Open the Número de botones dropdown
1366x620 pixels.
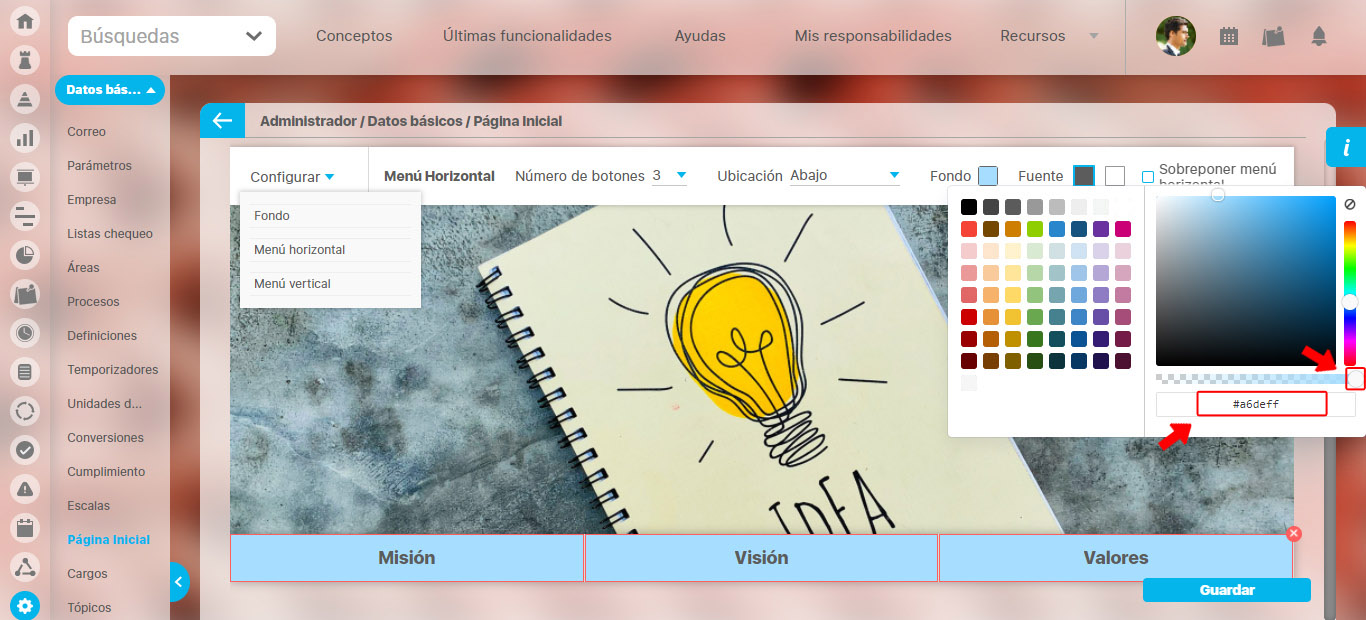[669, 176]
